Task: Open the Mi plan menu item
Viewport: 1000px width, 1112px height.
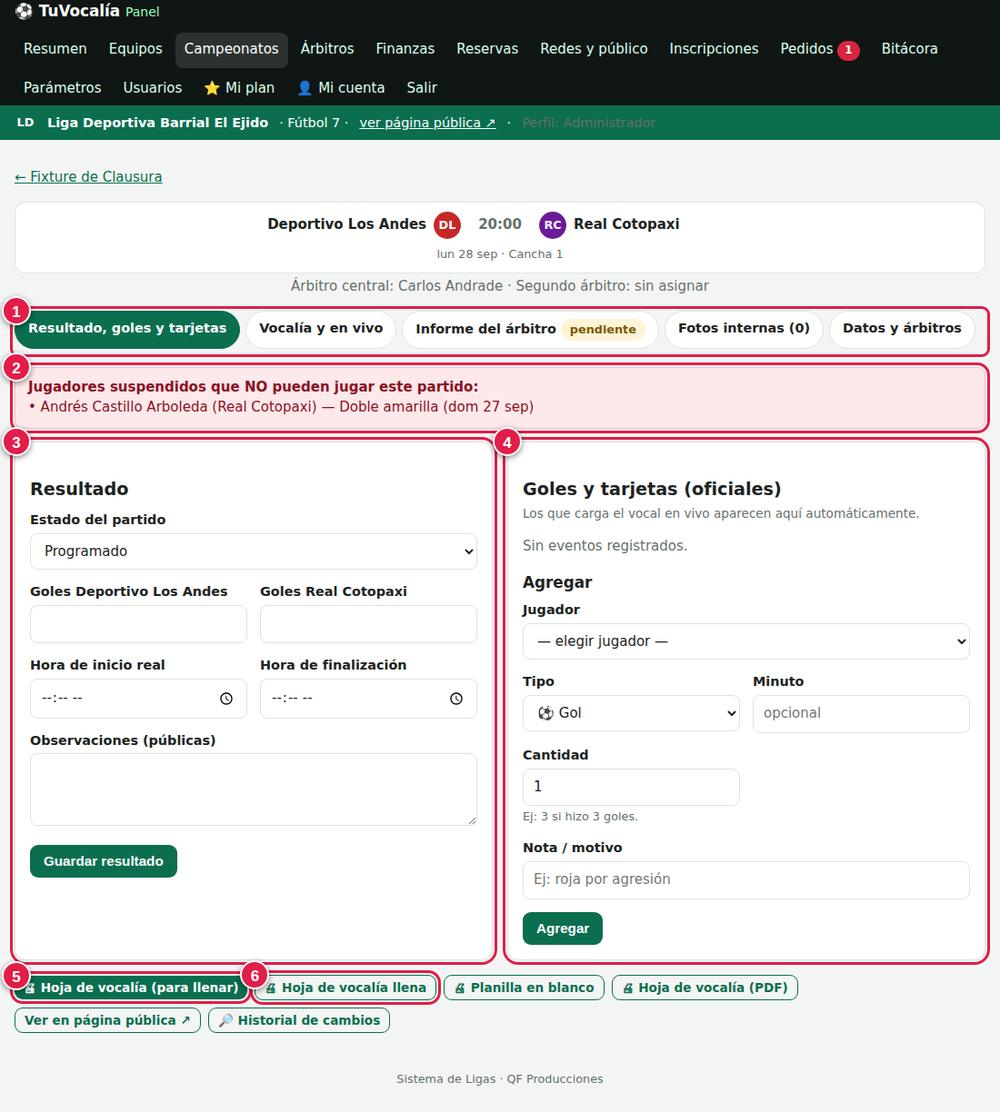Action: [239, 88]
